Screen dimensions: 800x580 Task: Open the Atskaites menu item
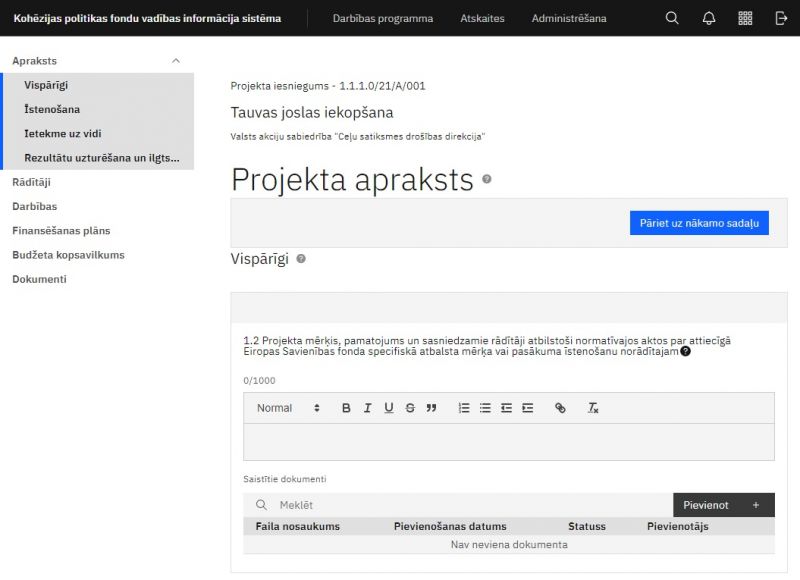pos(482,18)
